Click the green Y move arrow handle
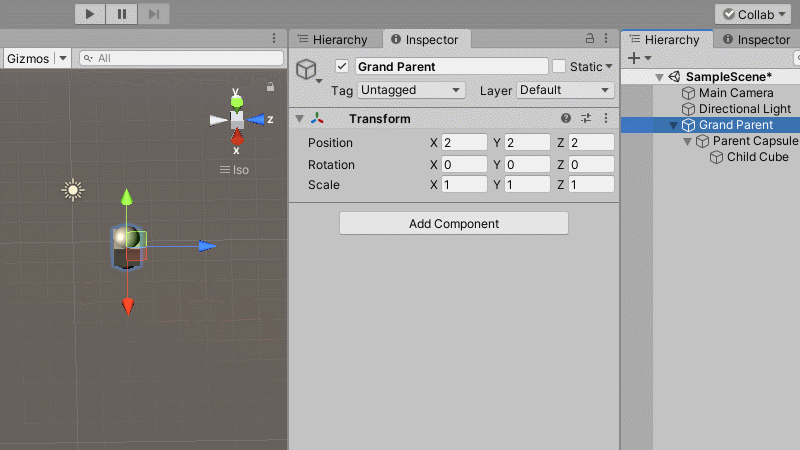The height and width of the screenshot is (450, 800). coord(127,197)
